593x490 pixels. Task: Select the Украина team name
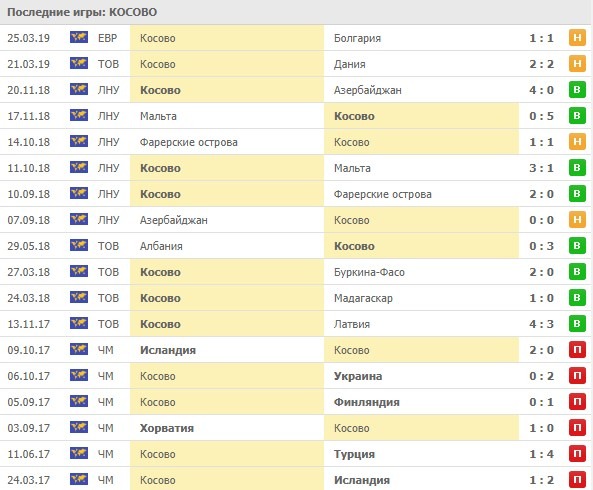coord(358,376)
